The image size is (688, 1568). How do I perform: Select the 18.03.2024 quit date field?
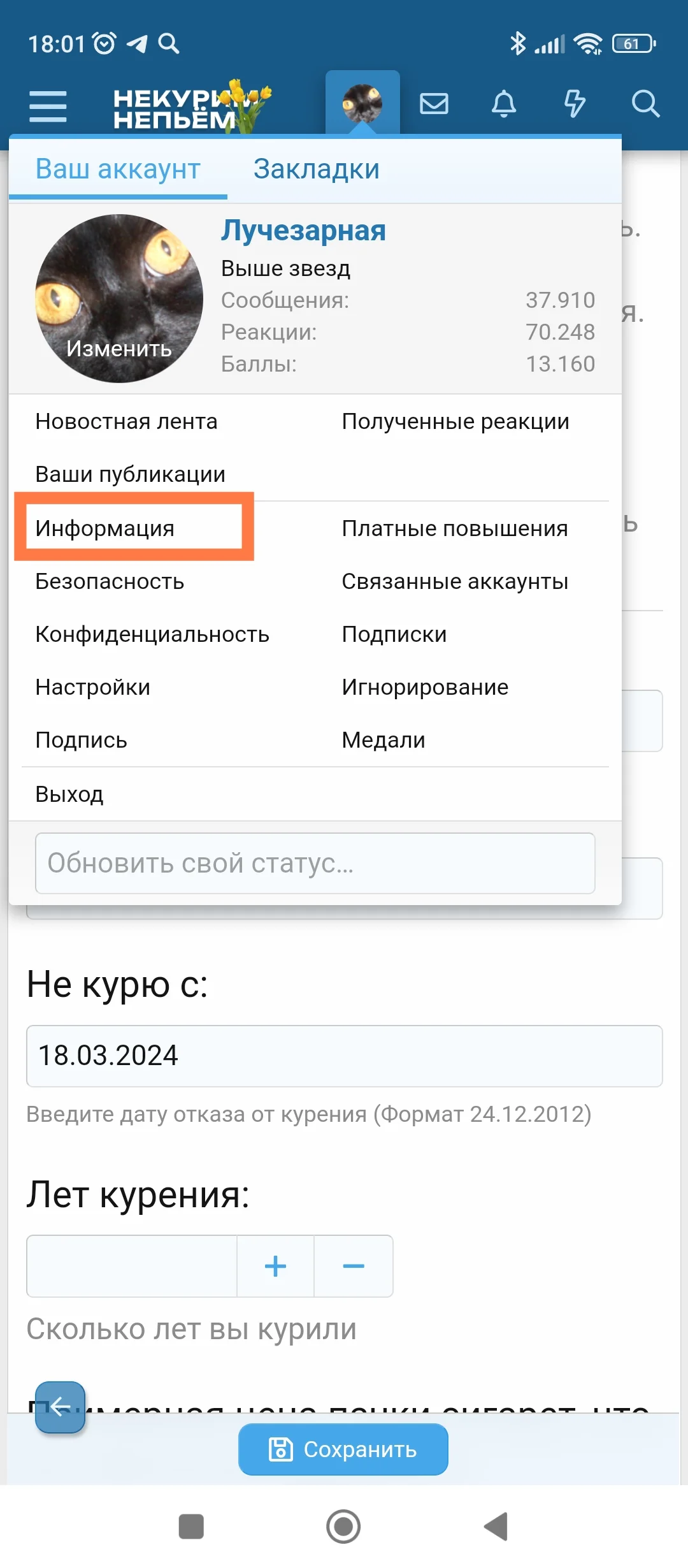point(344,1056)
